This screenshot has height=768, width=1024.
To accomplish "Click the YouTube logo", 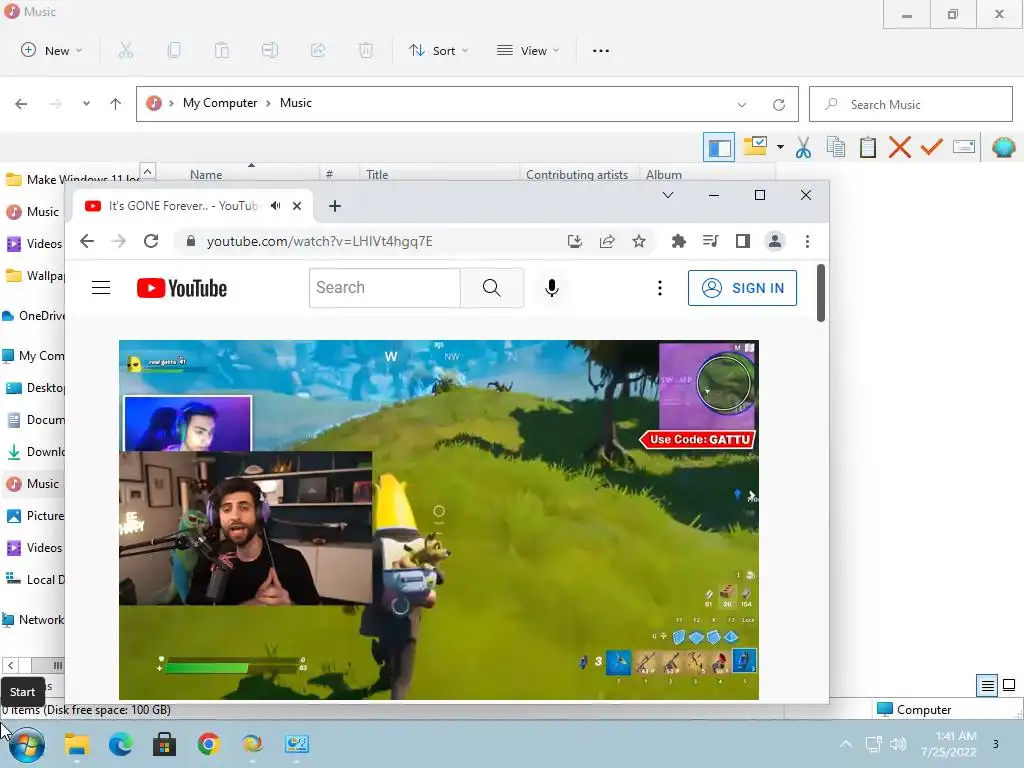I will 182,288.
